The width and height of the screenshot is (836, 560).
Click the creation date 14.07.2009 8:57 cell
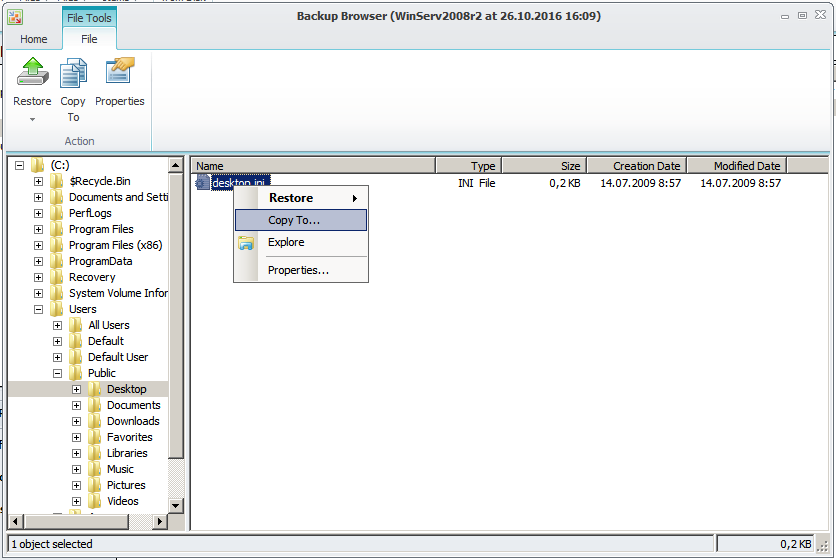point(640,183)
